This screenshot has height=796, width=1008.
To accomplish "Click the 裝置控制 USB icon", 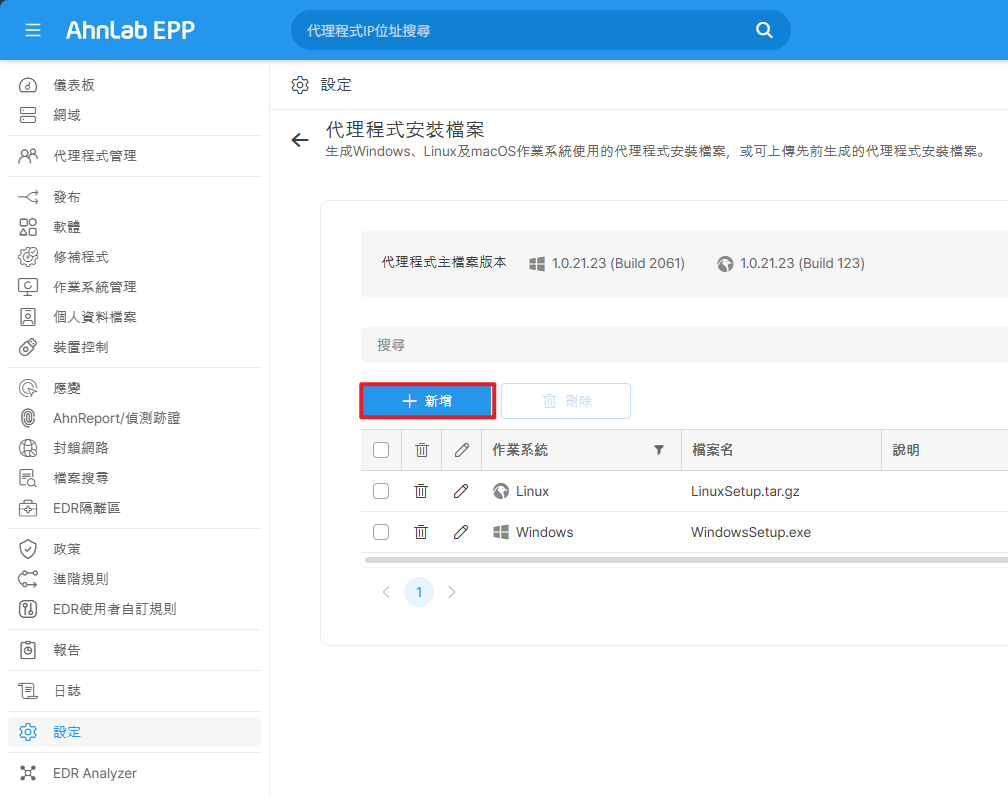I will click(28, 347).
